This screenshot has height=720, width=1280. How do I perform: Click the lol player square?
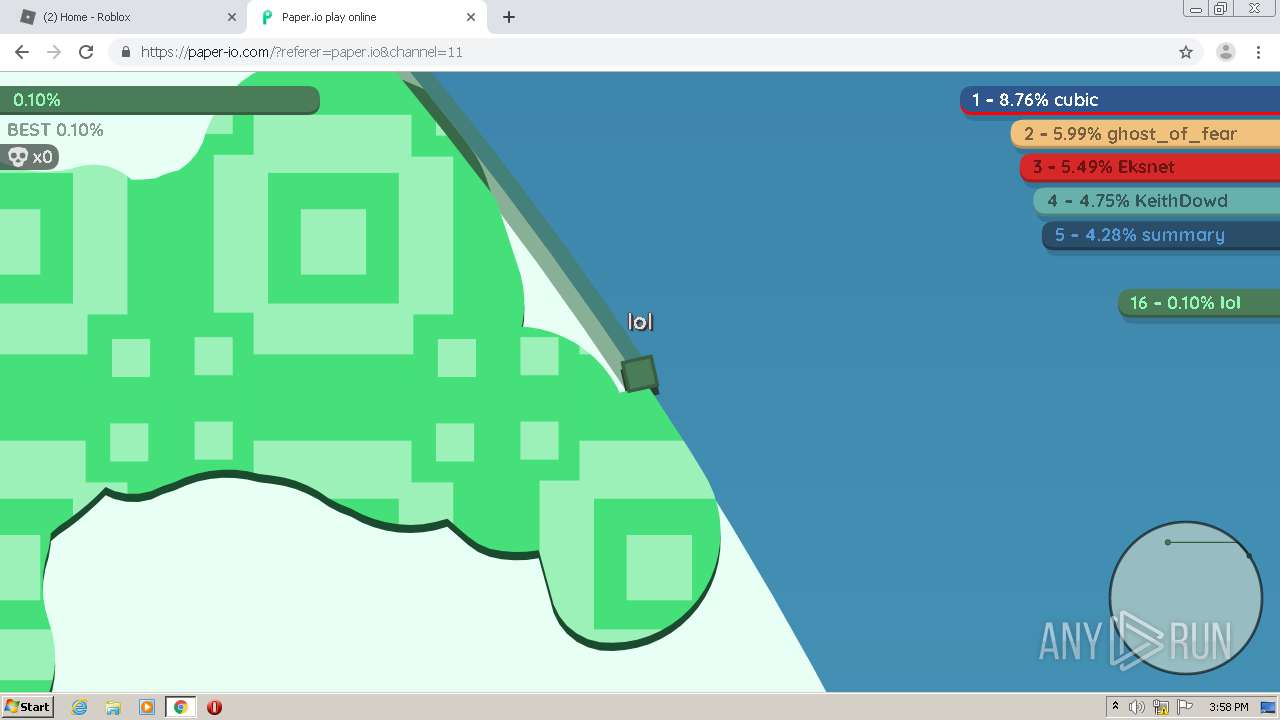pos(639,374)
